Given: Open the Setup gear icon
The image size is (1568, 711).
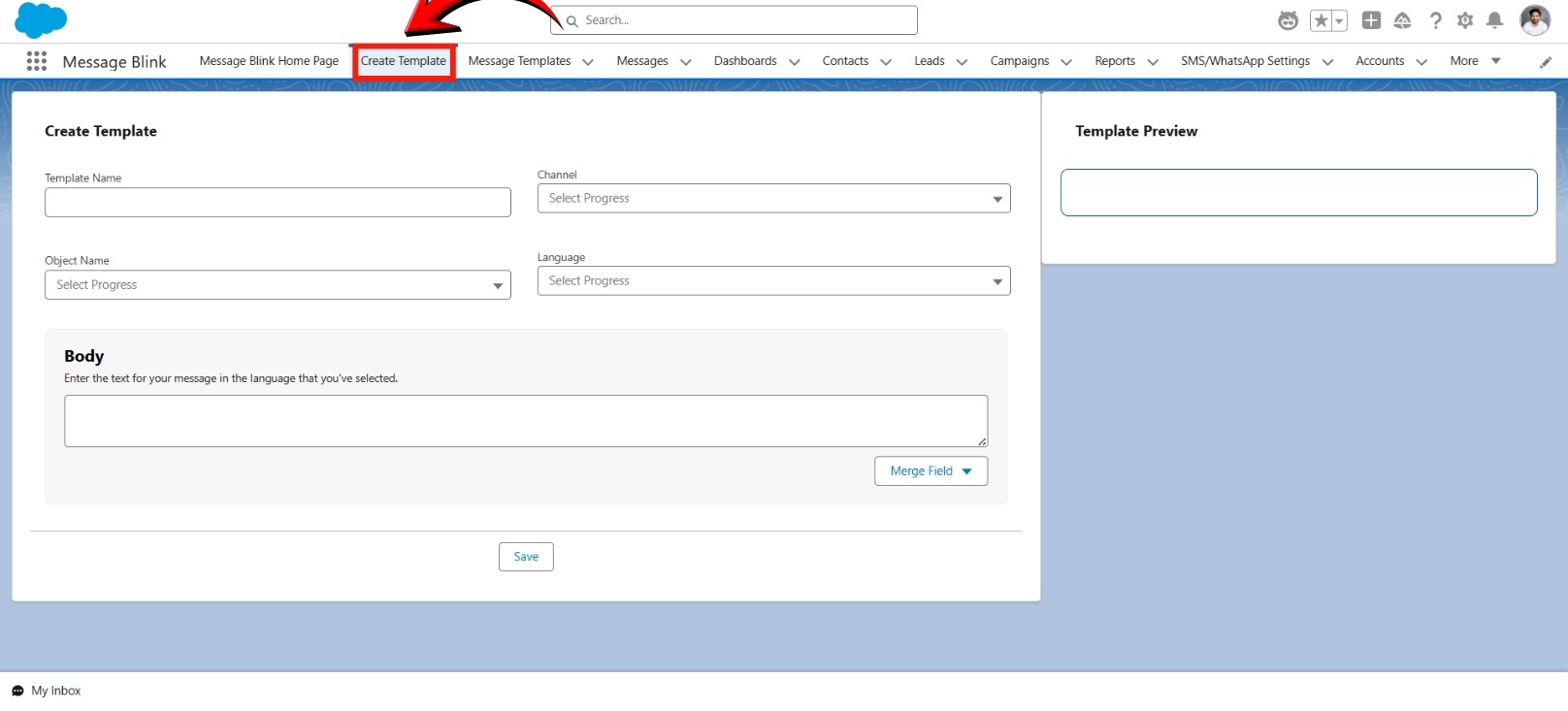Looking at the screenshot, I should pyautogui.click(x=1465, y=20).
